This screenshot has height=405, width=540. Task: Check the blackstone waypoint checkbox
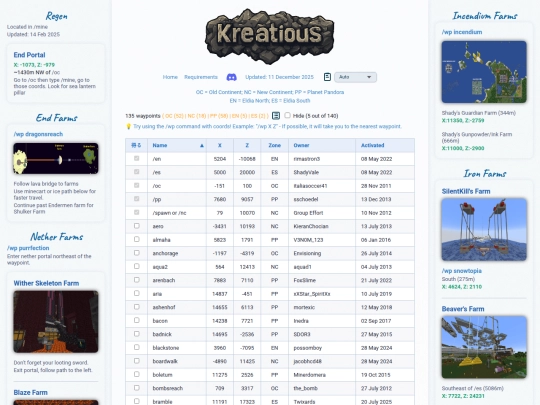pos(137,347)
